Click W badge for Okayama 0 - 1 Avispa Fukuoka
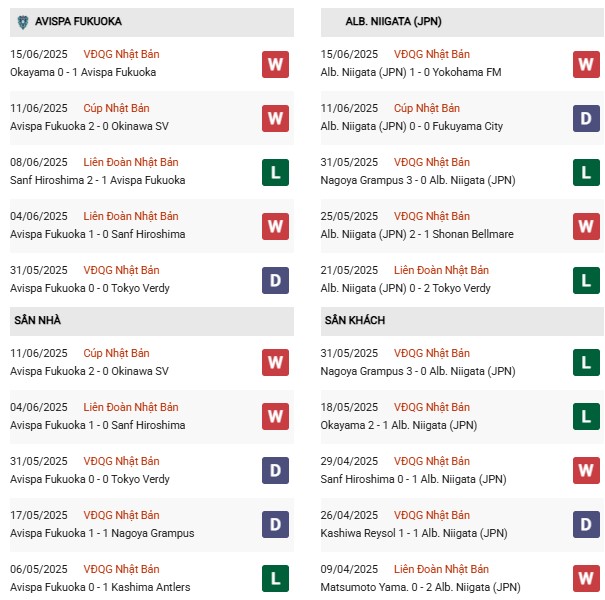Image resolution: width=605 pixels, height=600 pixels. coord(275,64)
